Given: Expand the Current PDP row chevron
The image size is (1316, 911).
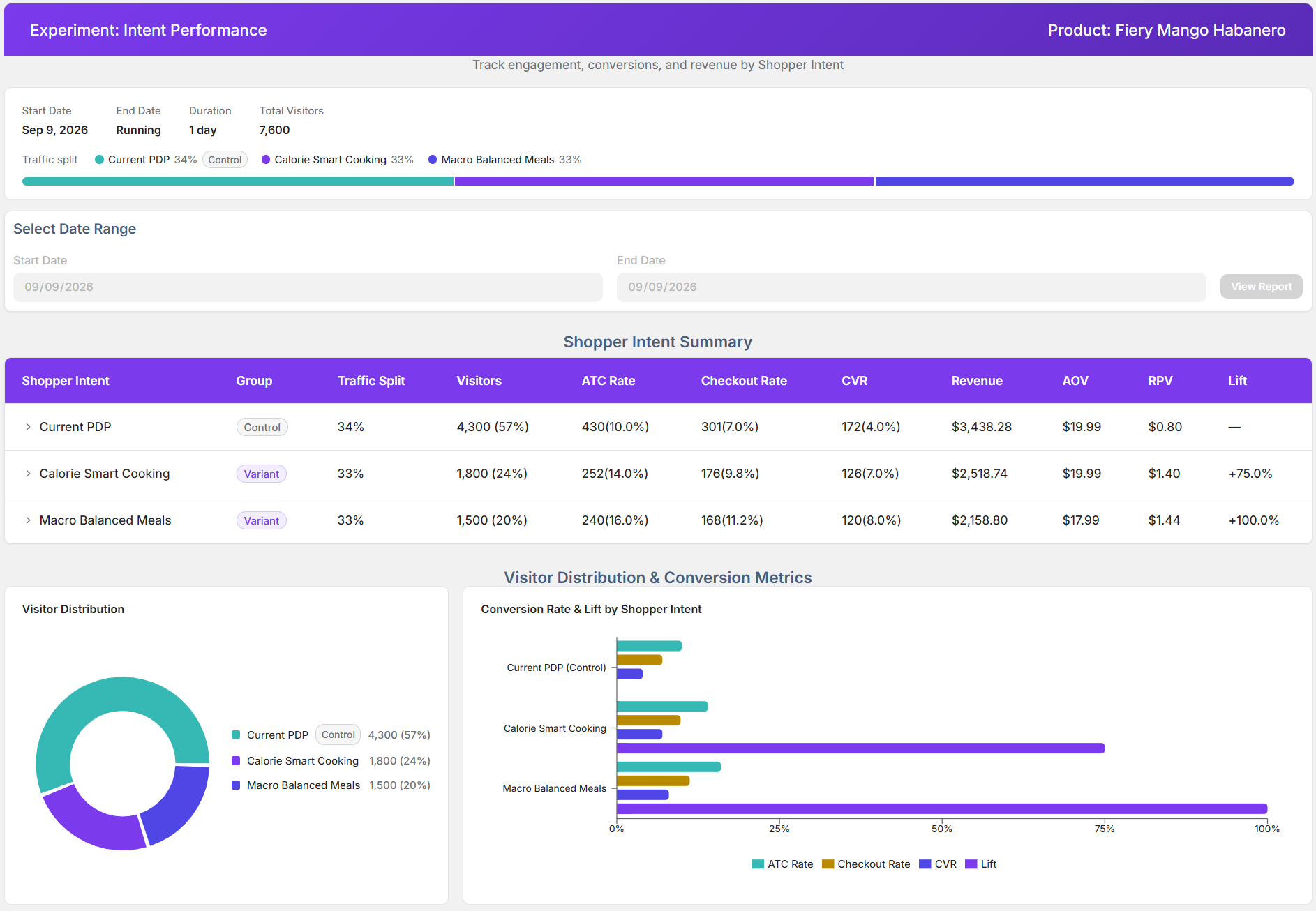Looking at the screenshot, I should point(28,427).
